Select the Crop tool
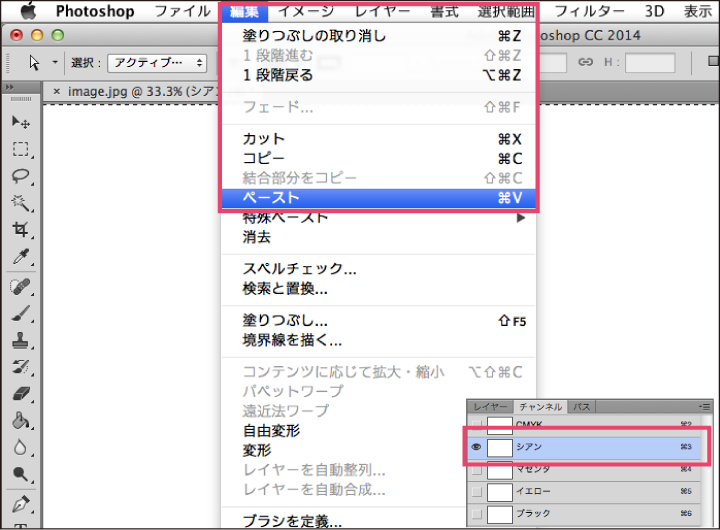 (x=21, y=229)
